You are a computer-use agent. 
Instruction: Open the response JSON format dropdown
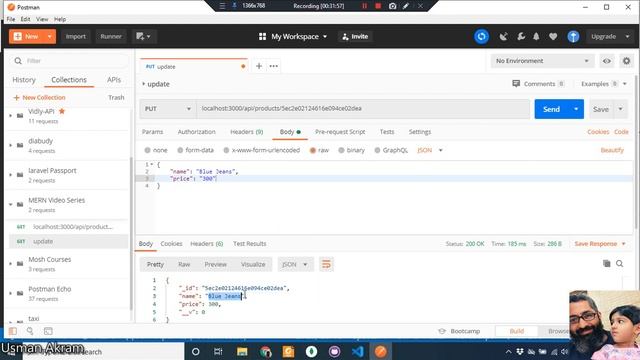(295, 264)
